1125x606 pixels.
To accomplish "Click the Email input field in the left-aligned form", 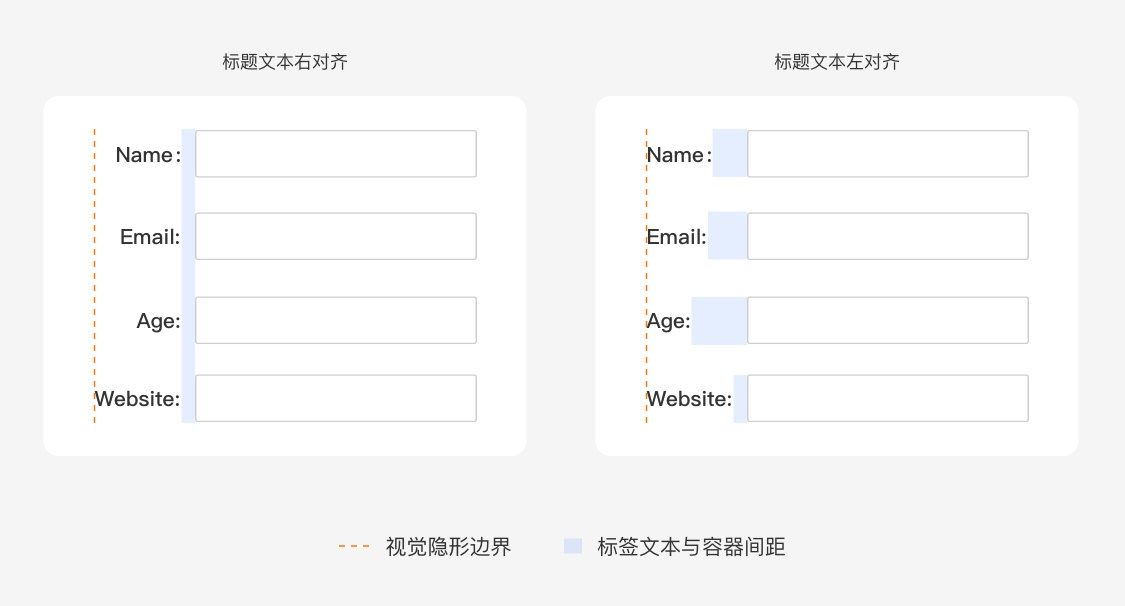I will click(888, 236).
